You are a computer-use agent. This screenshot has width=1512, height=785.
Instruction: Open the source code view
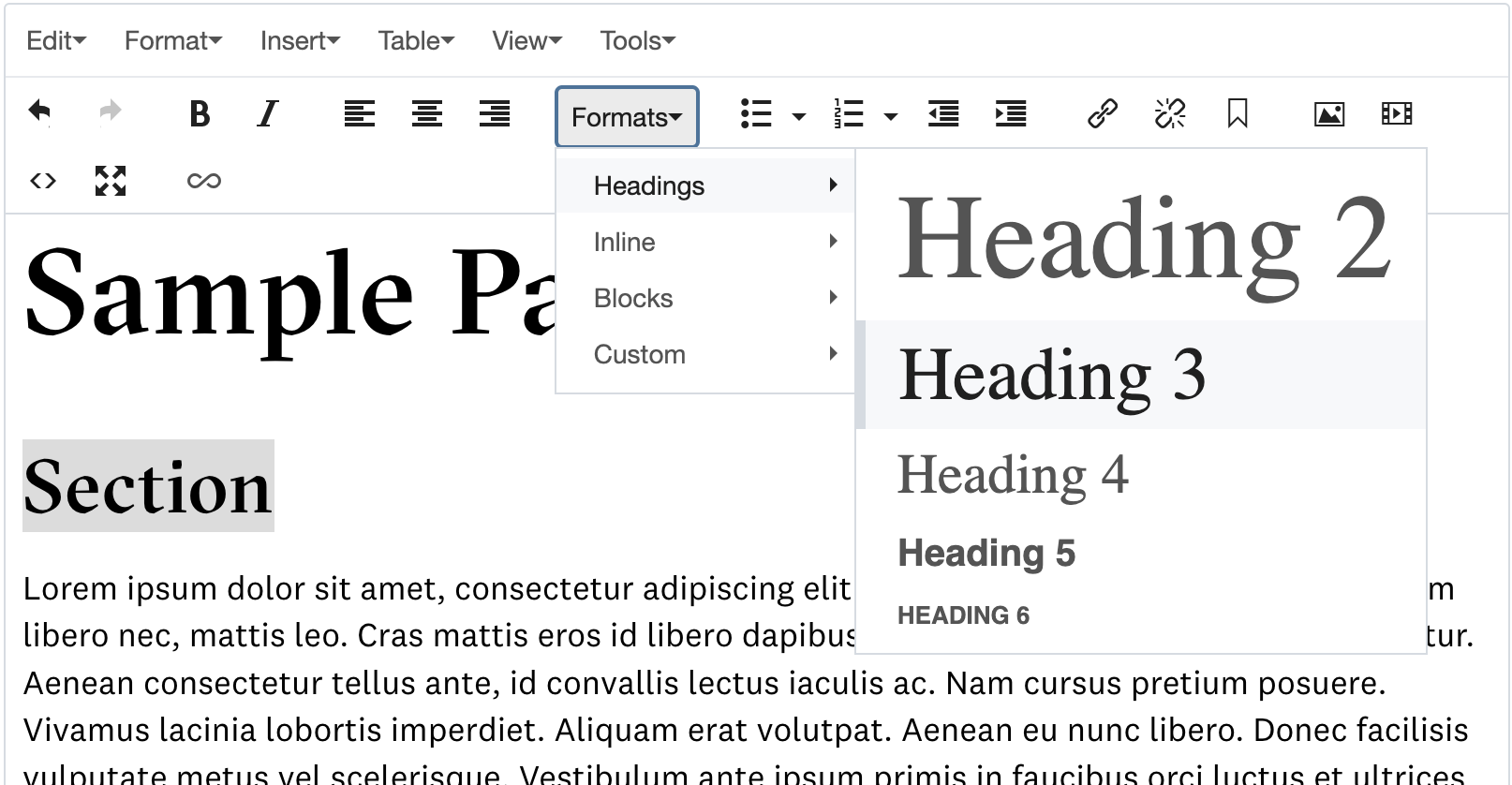(43, 181)
